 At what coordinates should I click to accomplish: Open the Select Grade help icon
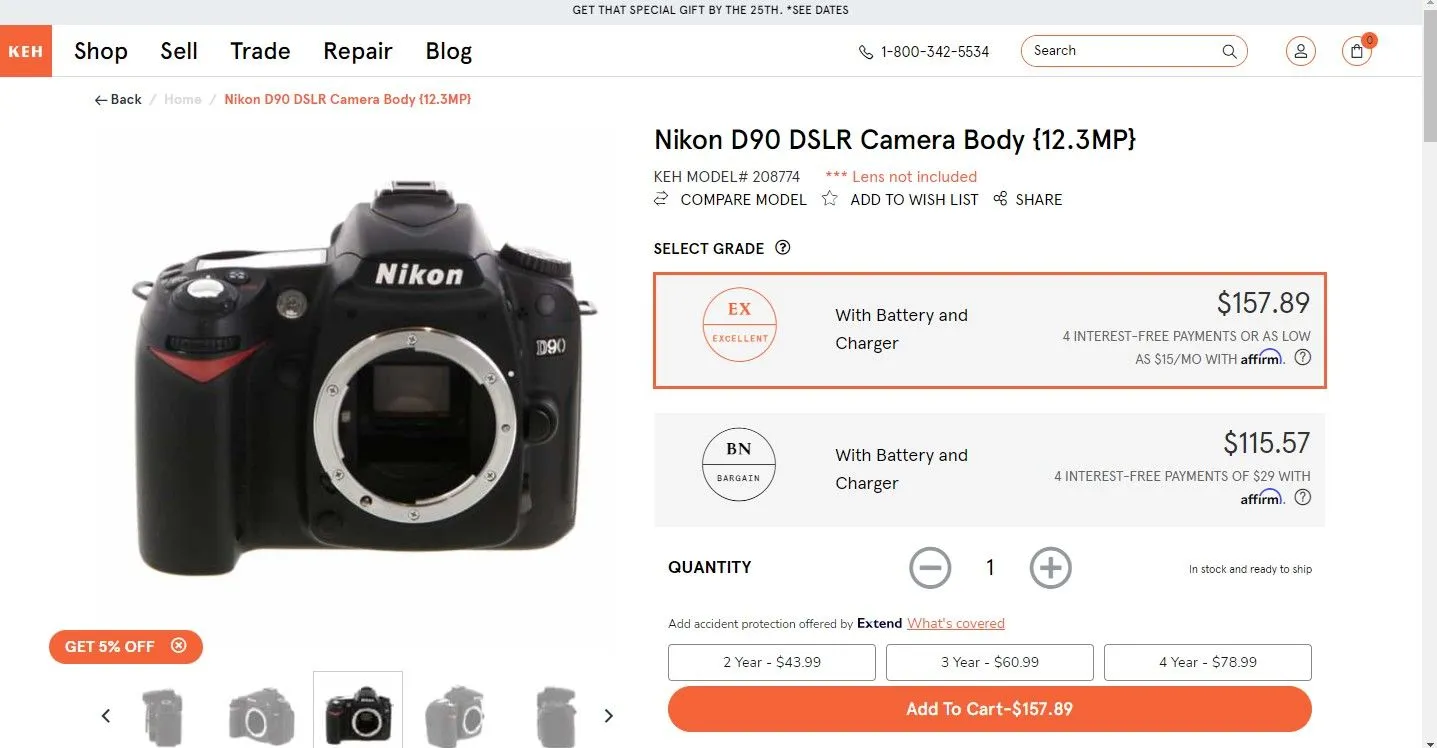coord(783,248)
